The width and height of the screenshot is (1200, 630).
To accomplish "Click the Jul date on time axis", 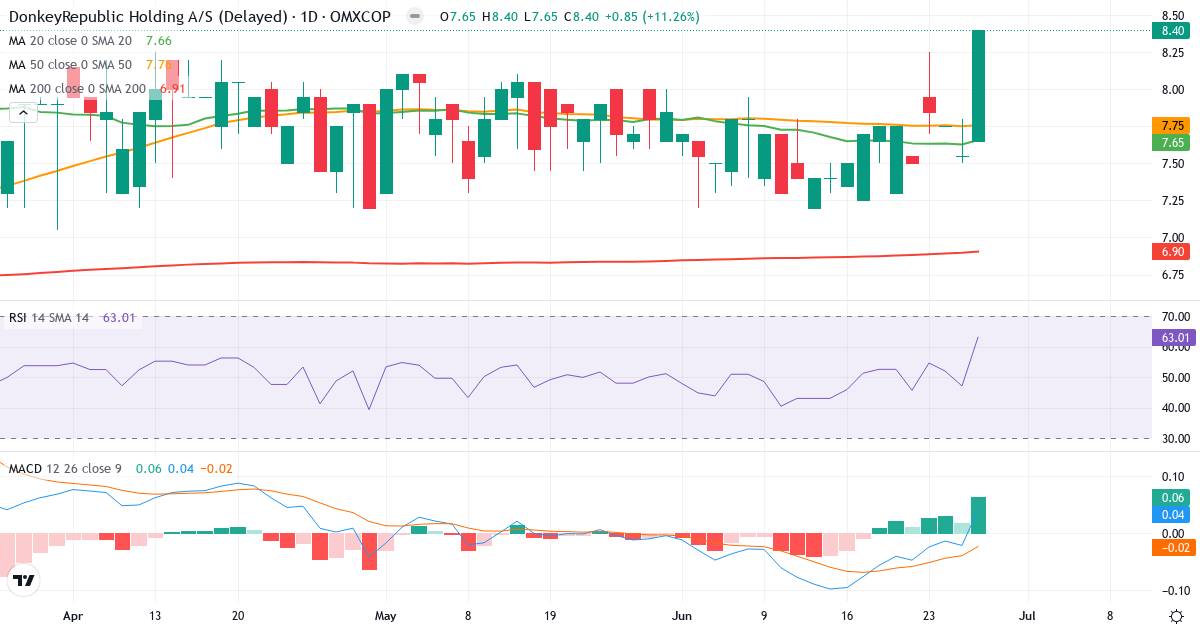I will point(1026,617).
